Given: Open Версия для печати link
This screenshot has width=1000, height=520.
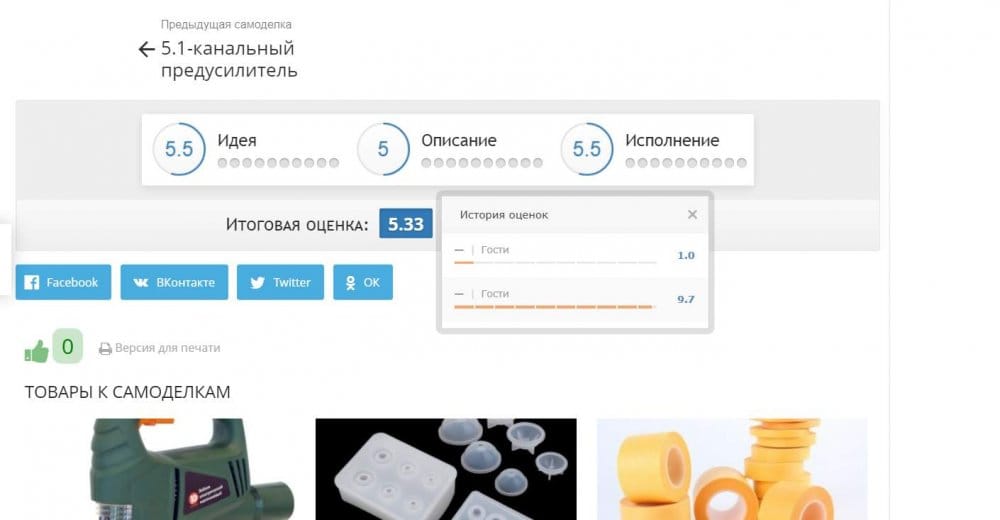Looking at the screenshot, I should point(167,348).
